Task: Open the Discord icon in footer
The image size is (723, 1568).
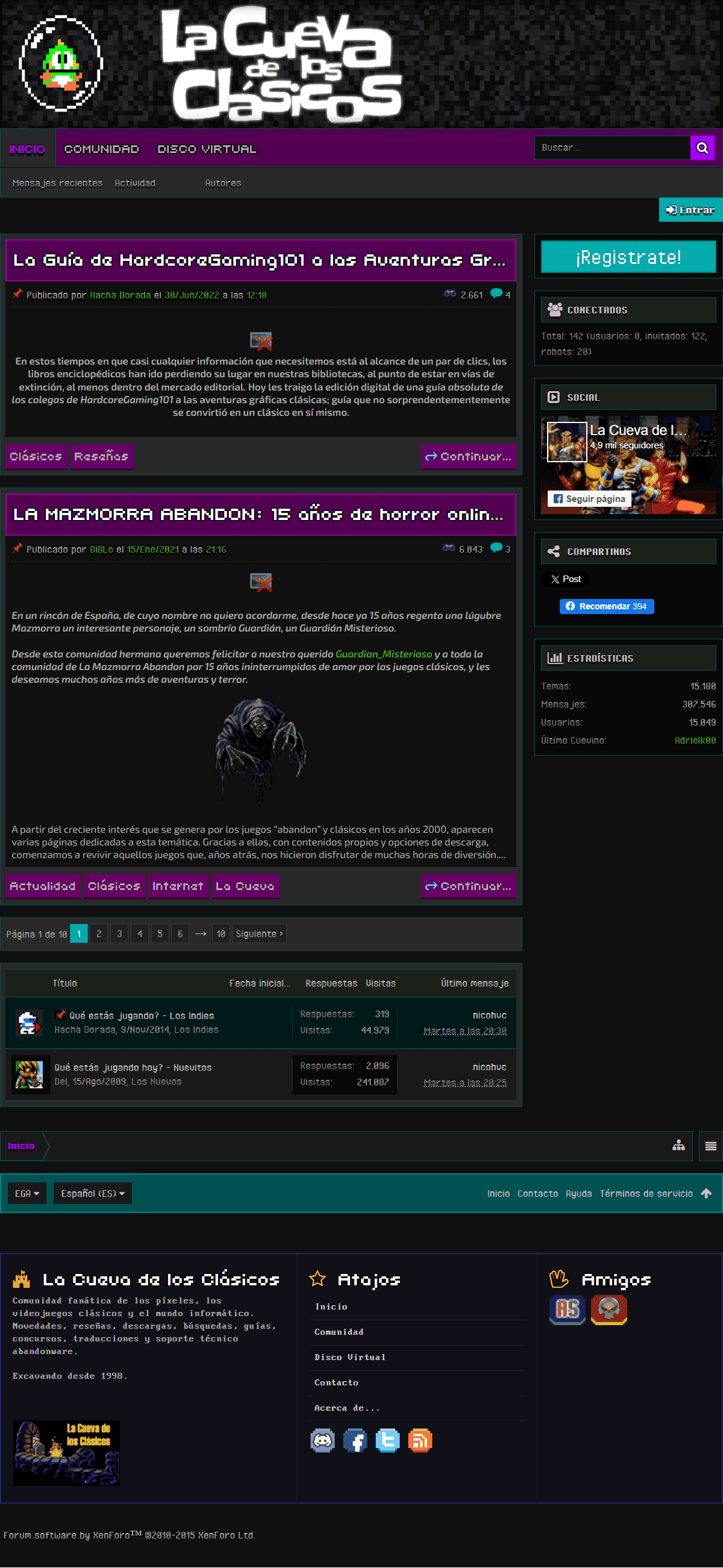Action: tap(322, 1440)
